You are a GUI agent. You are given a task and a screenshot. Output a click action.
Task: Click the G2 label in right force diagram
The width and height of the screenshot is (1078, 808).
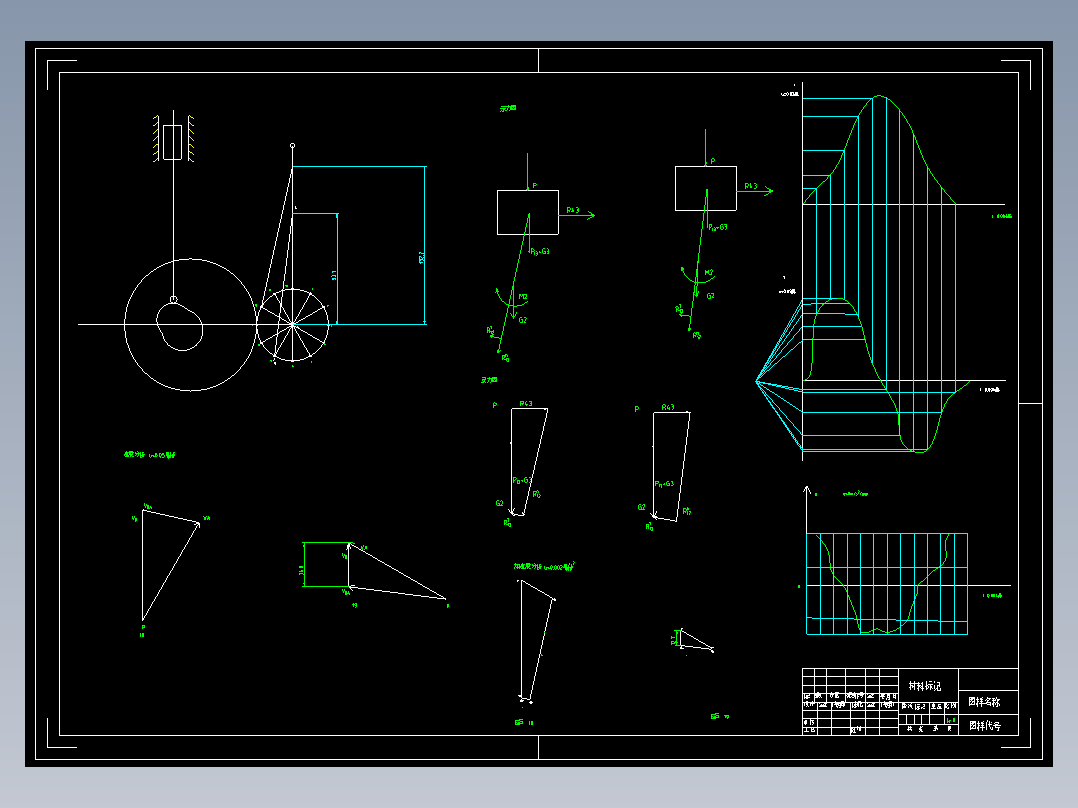pyautogui.click(x=710, y=296)
